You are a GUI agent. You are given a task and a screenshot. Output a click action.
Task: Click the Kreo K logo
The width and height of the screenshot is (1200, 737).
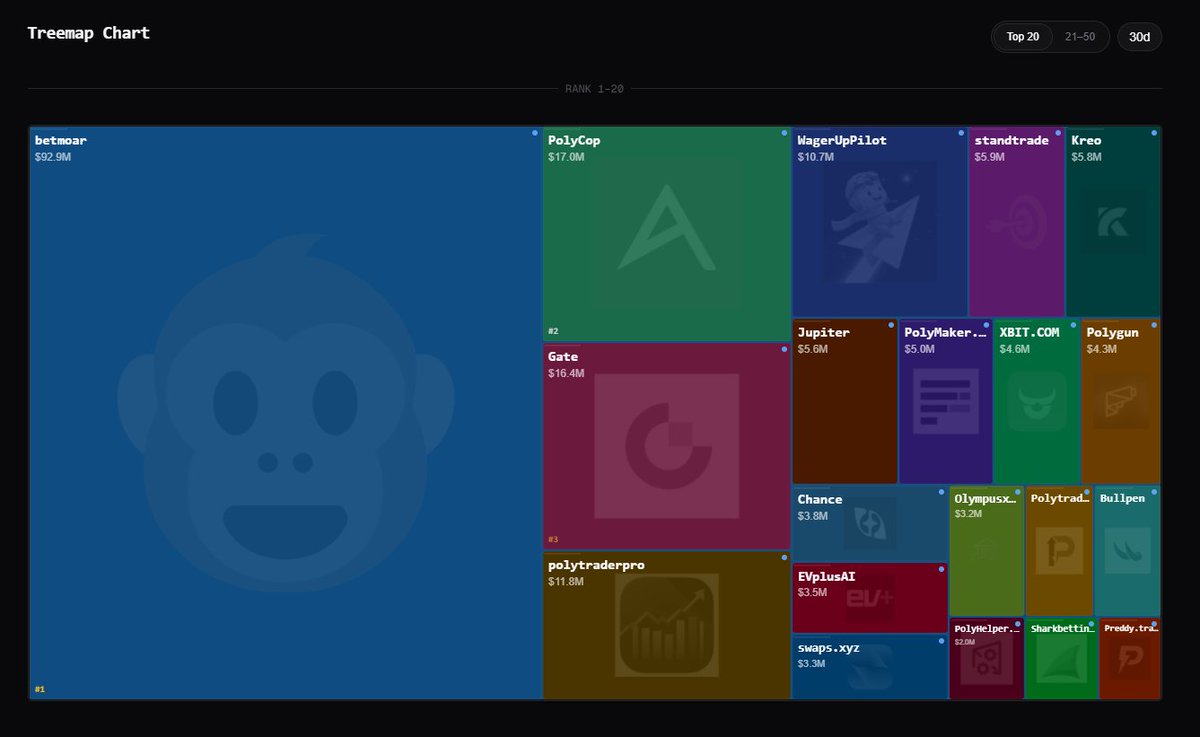pos(1113,222)
